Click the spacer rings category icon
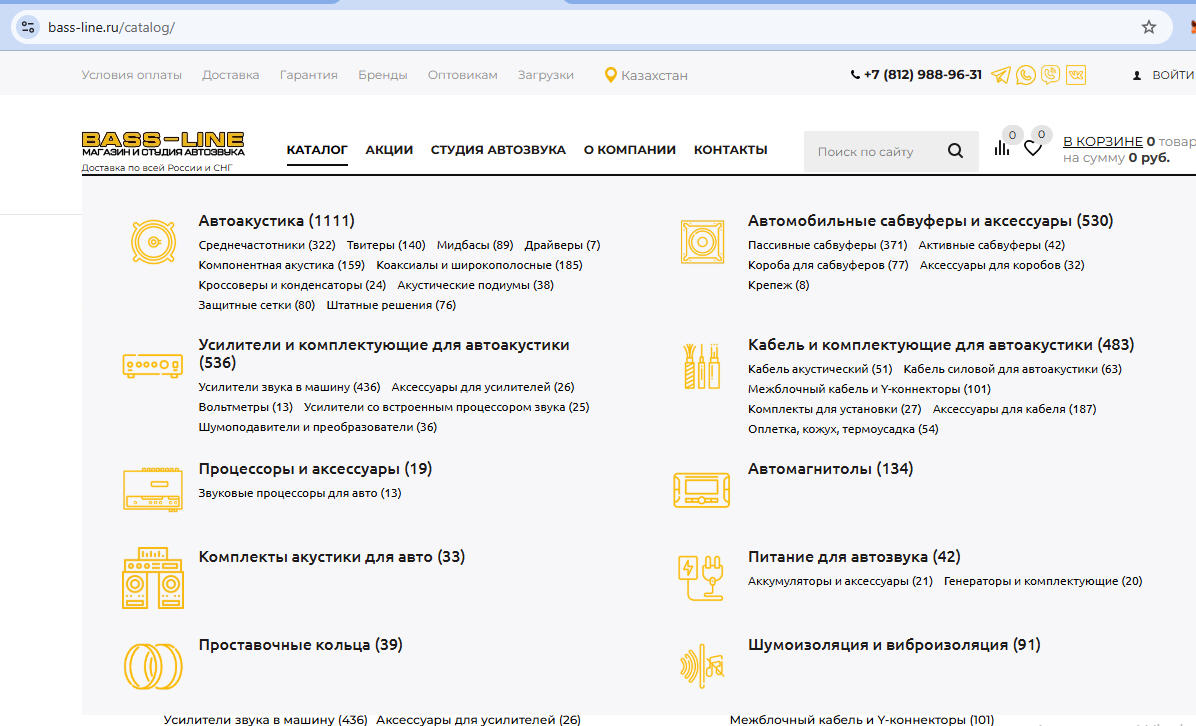1196x726 pixels. [153, 666]
